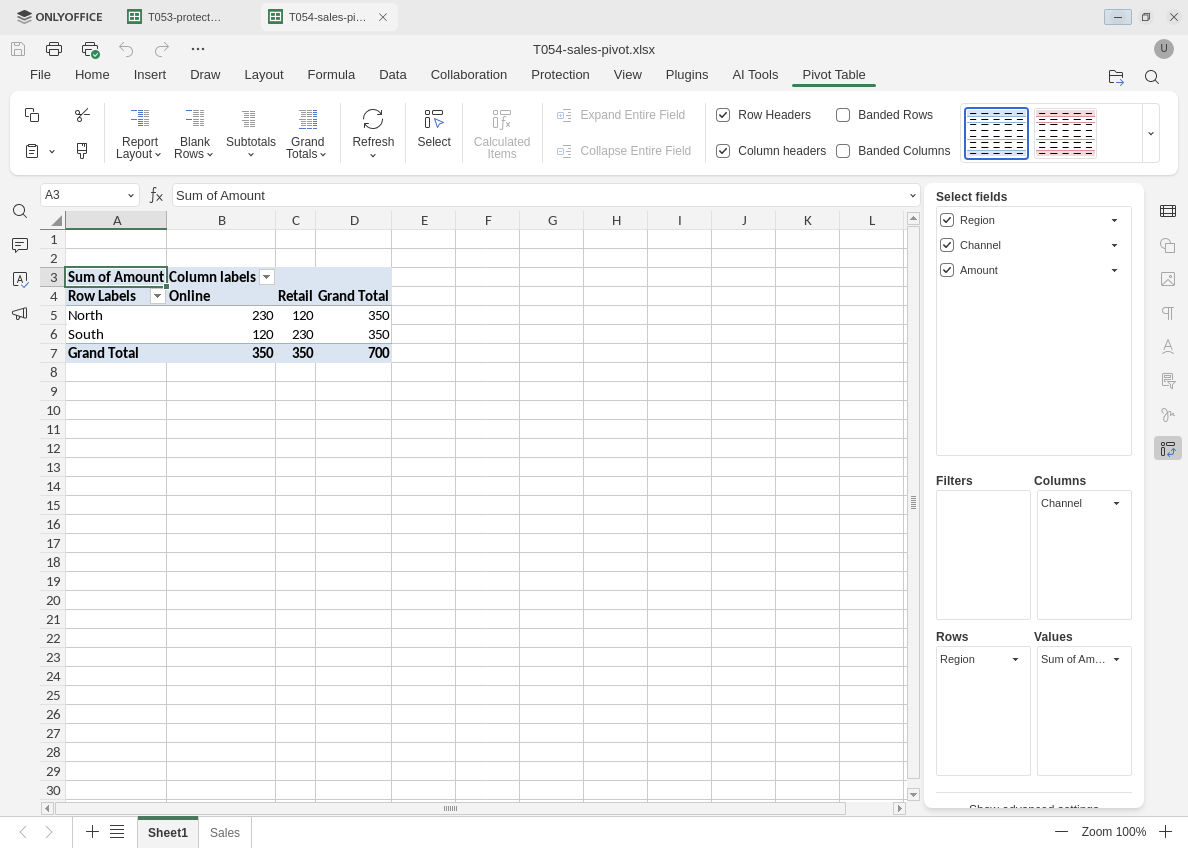This screenshot has height=848, width=1188.
Task: Open the Grand Totals dropdown
Action: pyautogui.click(x=307, y=133)
